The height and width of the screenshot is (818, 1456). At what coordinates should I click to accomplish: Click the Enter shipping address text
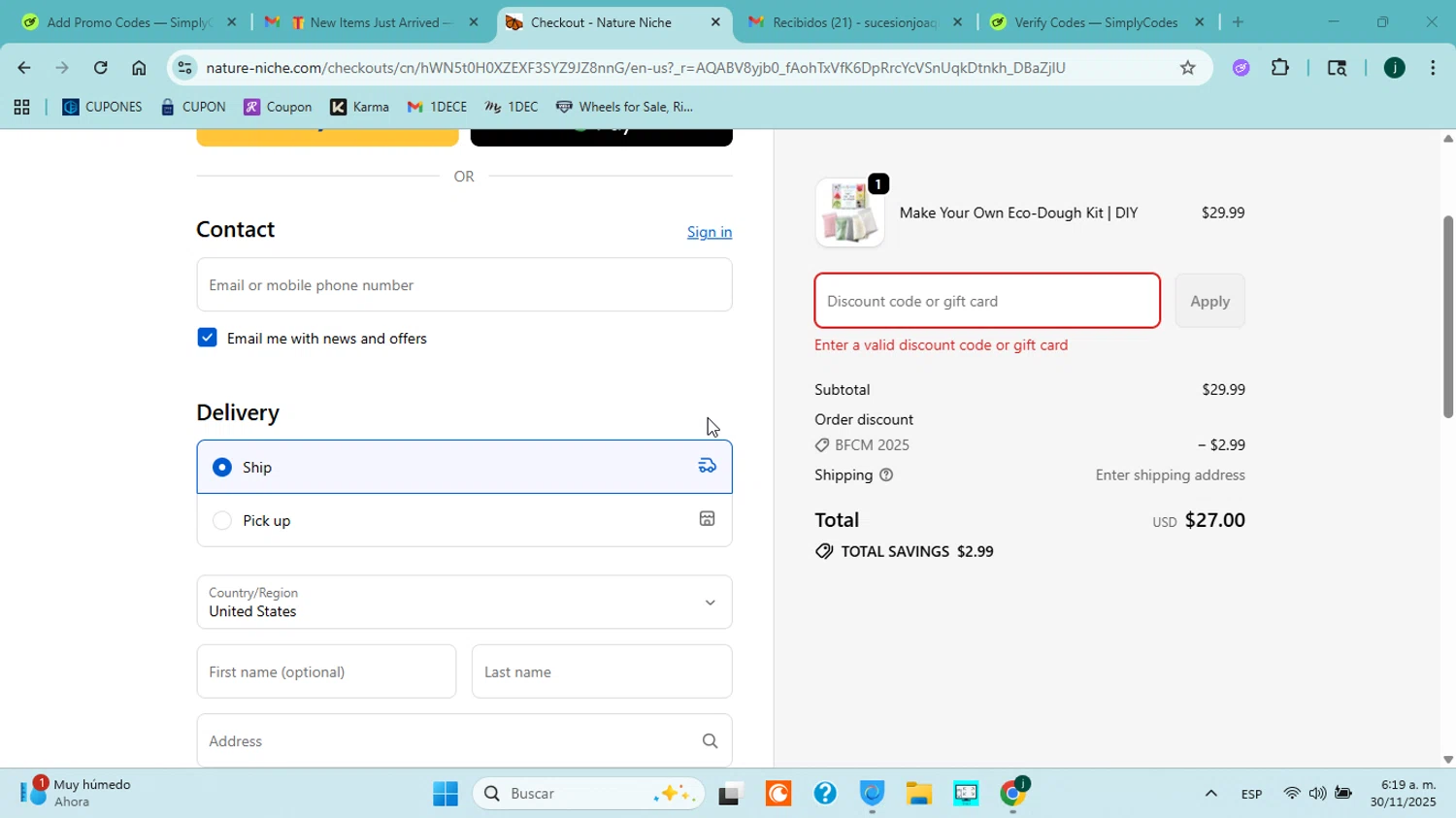pyautogui.click(x=1170, y=475)
